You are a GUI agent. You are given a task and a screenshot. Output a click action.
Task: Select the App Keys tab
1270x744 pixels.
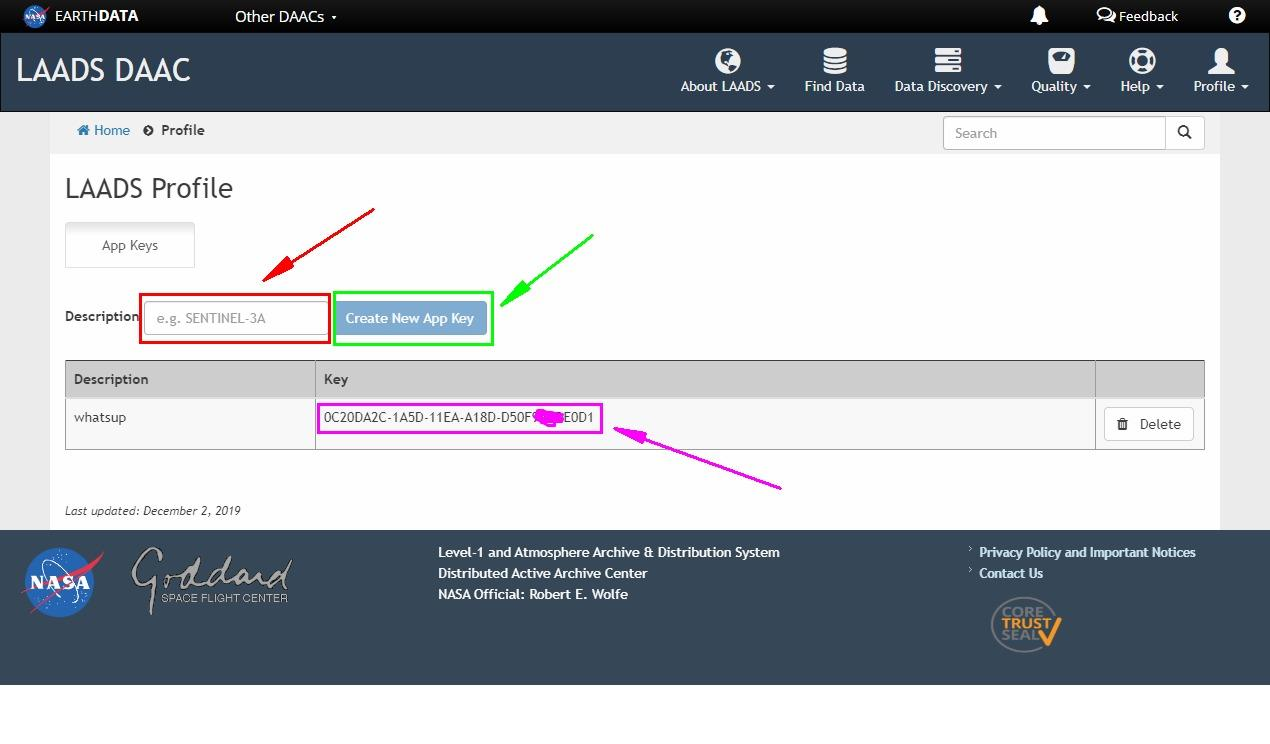point(130,245)
